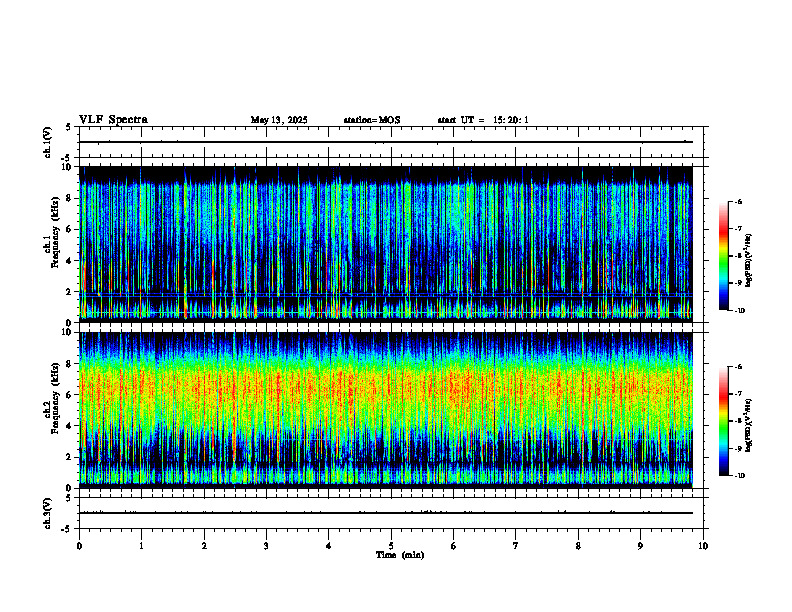The height and width of the screenshot is (612, 792).
Task: Click the 'start UT = 15:20:1' label
Action: [x=483, y=120]
